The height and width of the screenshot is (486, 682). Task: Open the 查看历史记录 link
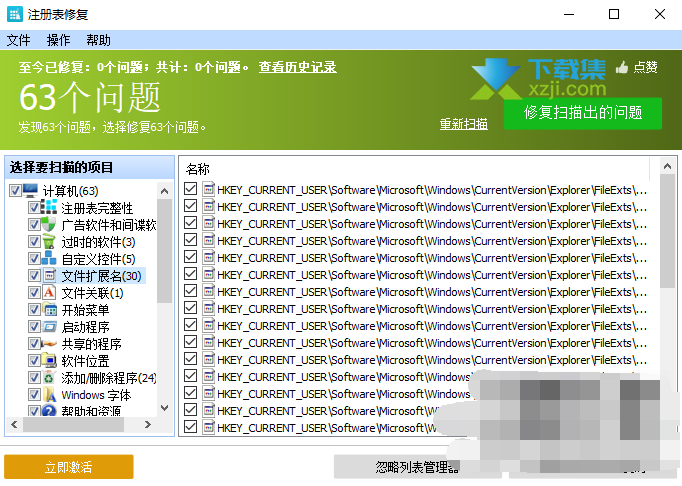(298, 67)
